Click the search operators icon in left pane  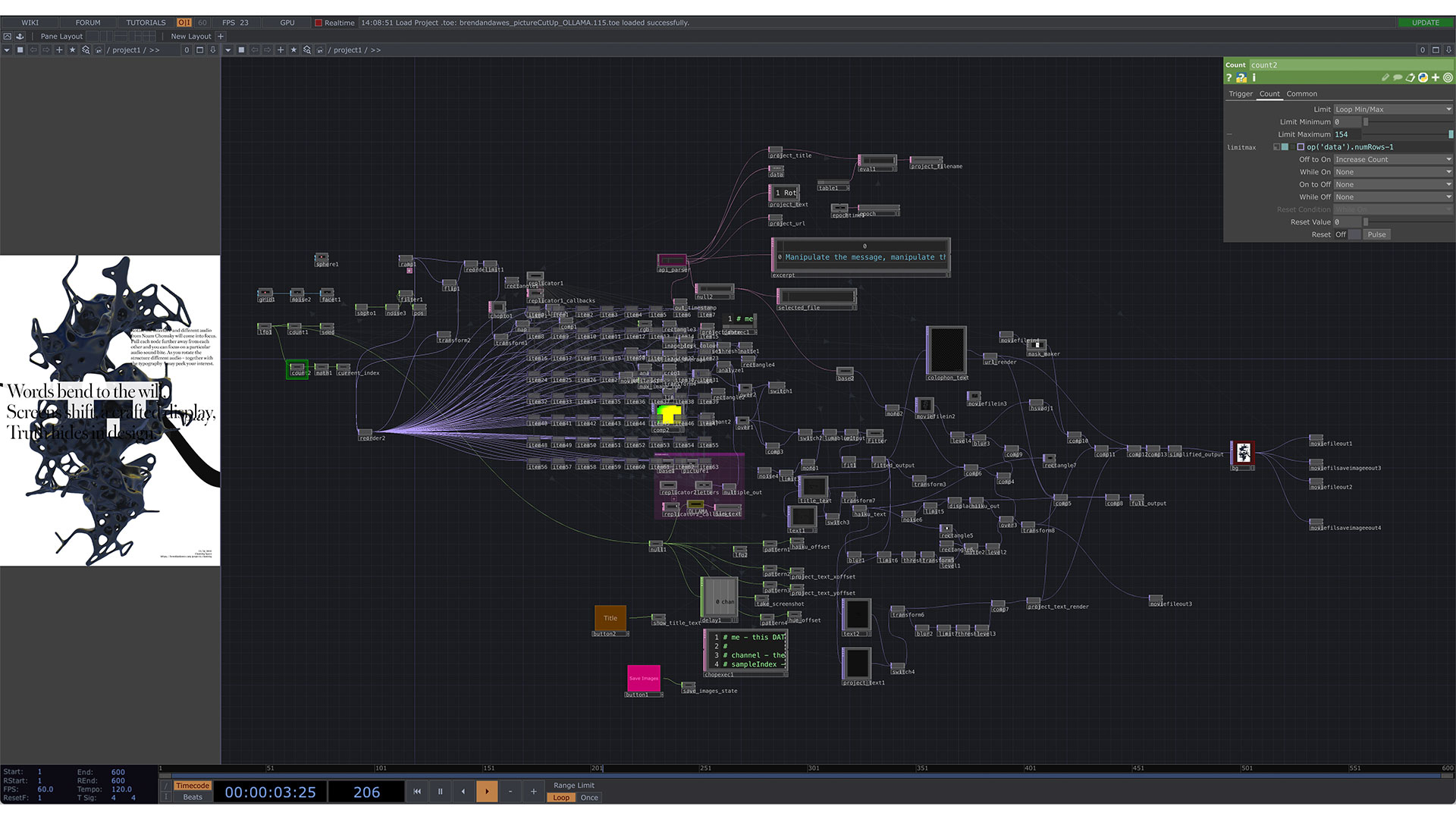click(x=86, y=50)
